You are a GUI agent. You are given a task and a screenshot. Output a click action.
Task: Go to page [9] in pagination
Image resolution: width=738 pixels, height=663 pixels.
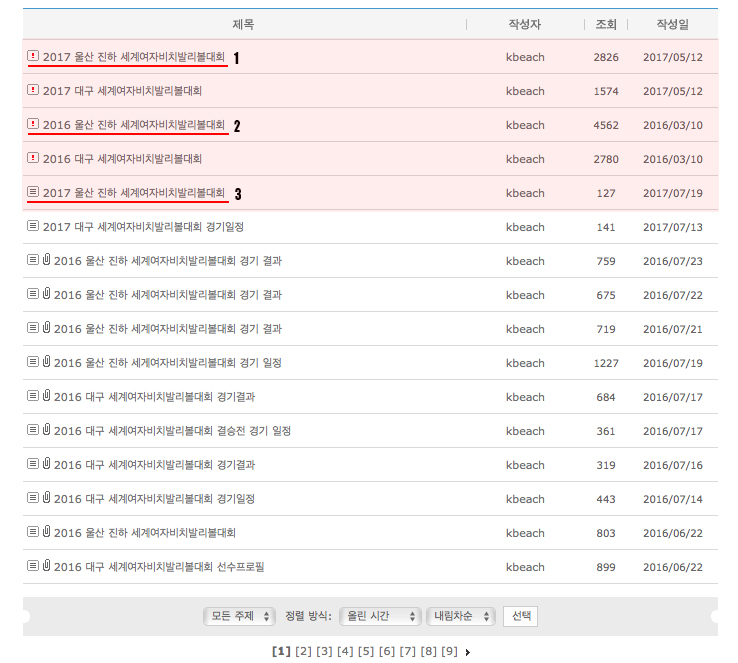point(449,651)
